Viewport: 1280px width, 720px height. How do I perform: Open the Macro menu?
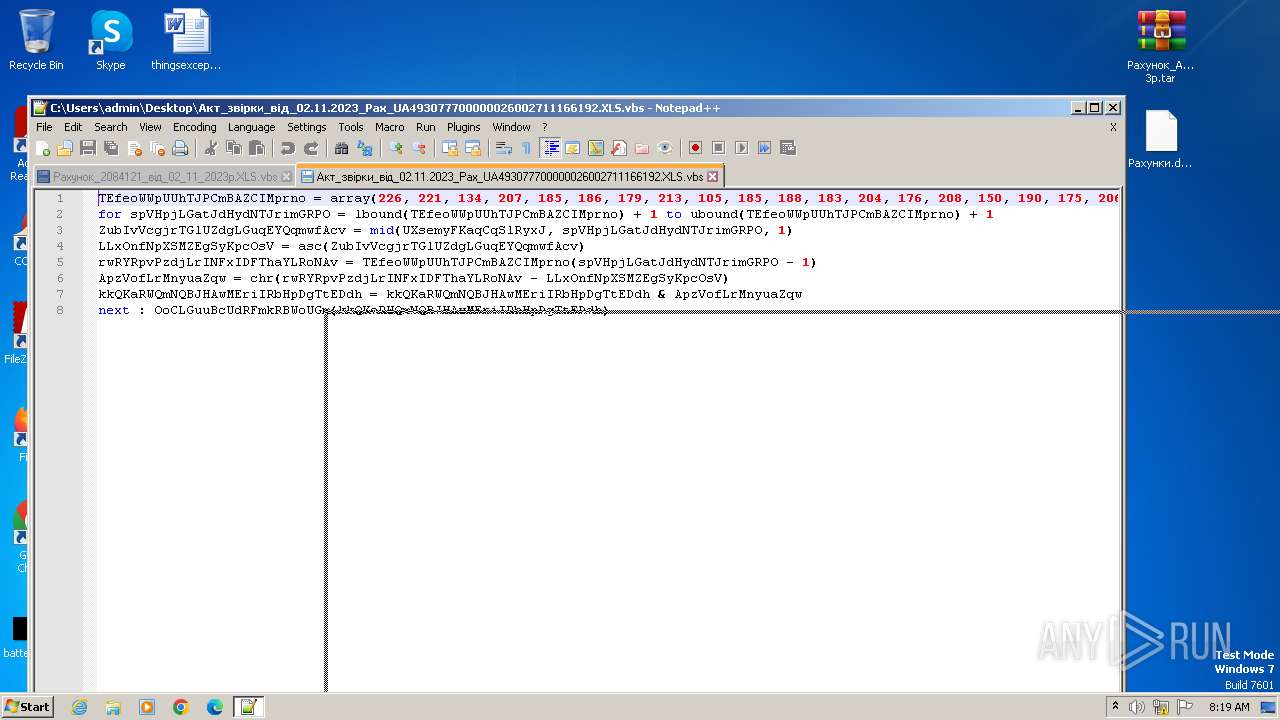click(390, 127)
